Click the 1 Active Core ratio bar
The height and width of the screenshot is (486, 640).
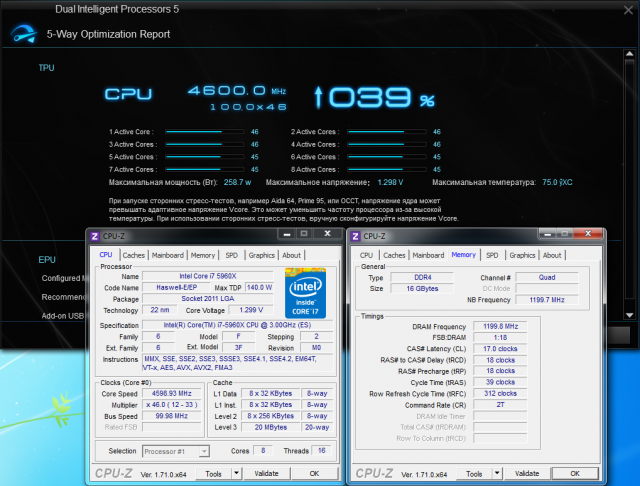point(204,132)
